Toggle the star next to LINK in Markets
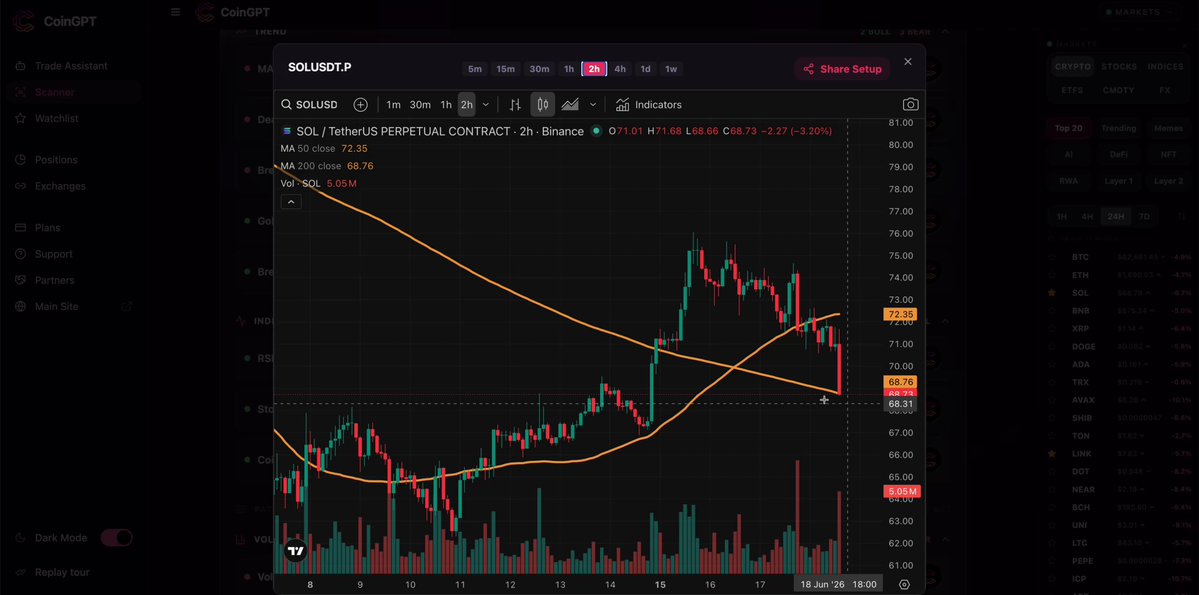1199x595 pixels. coord(1053,454)
